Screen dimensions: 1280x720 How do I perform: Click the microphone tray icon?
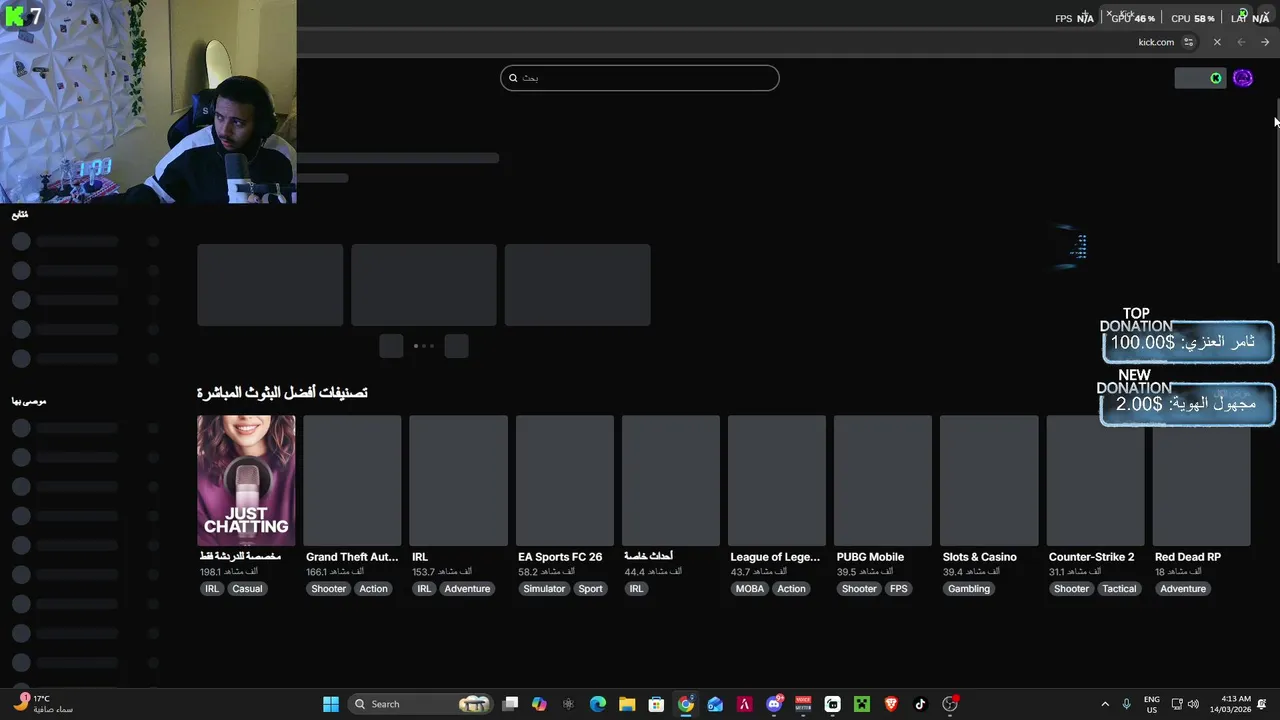click(x=1127, y=704)
